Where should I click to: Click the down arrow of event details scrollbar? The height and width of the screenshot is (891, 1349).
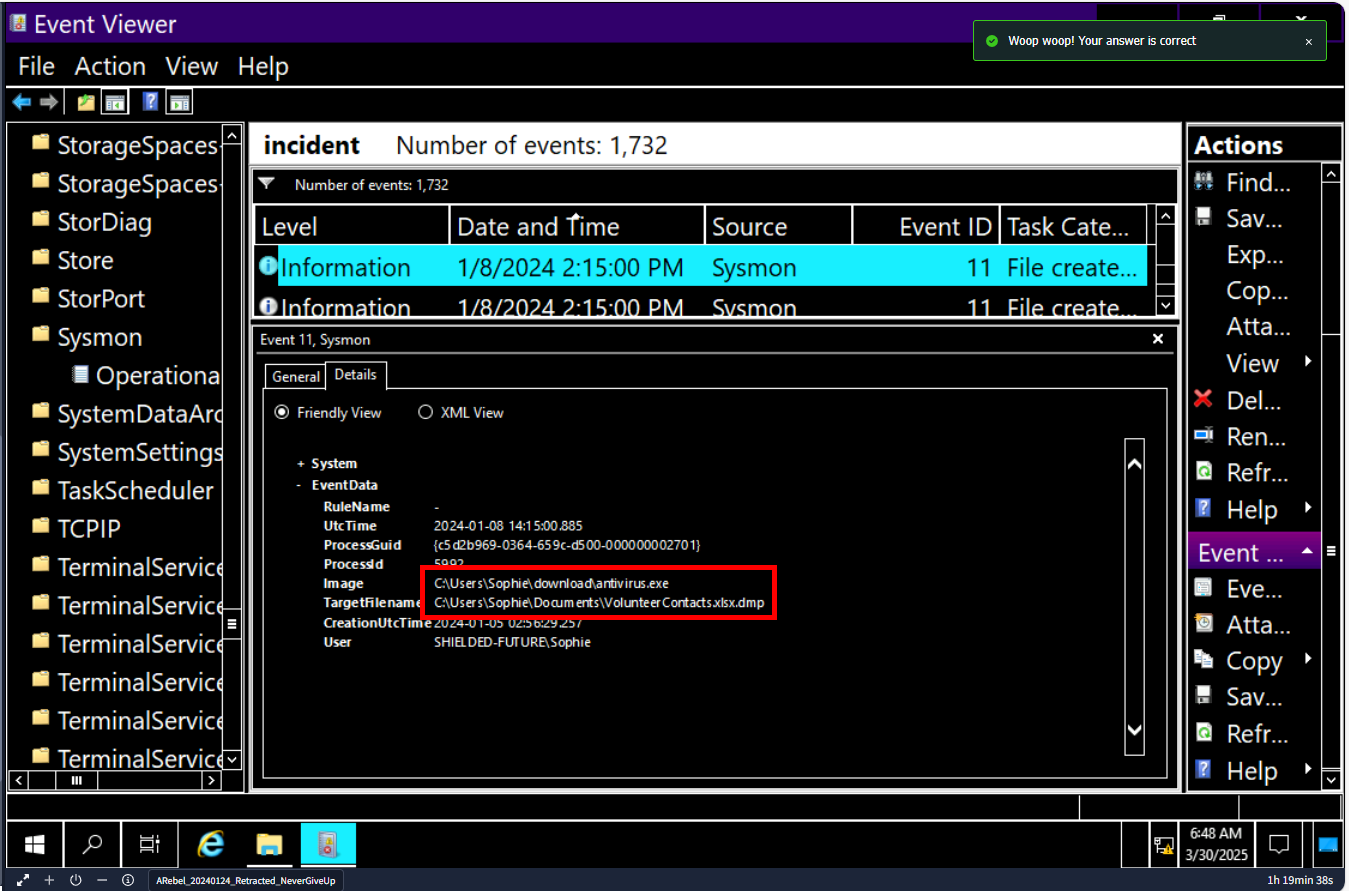click(1134, 731)
